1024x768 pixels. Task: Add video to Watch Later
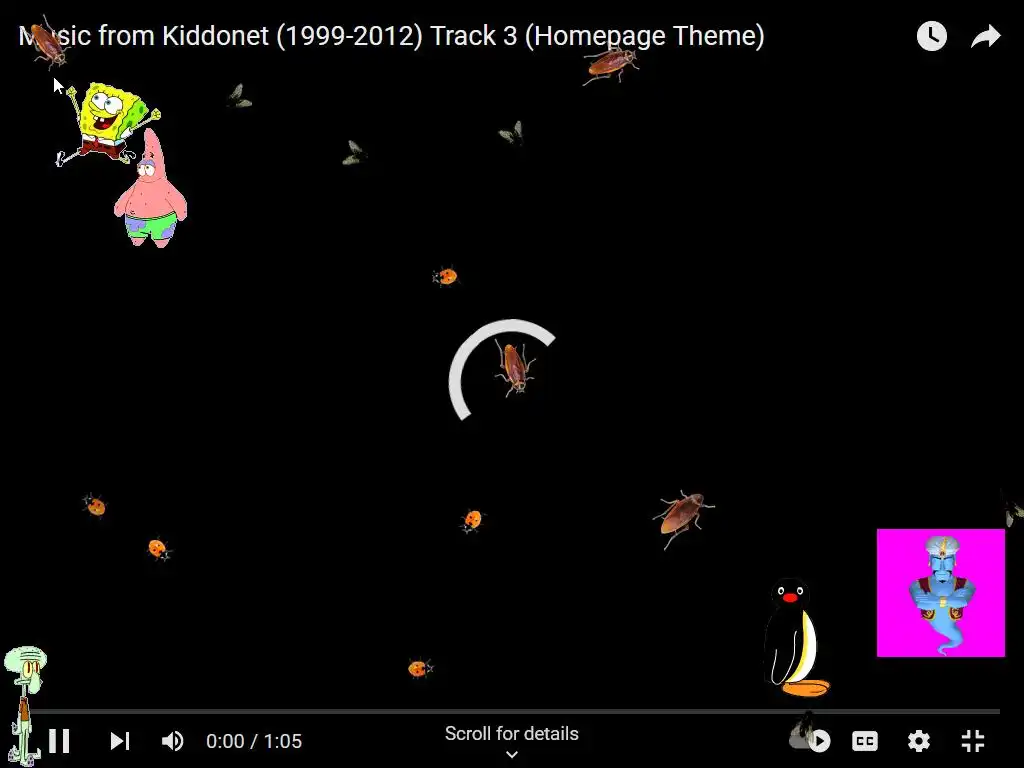pos(932,36)
